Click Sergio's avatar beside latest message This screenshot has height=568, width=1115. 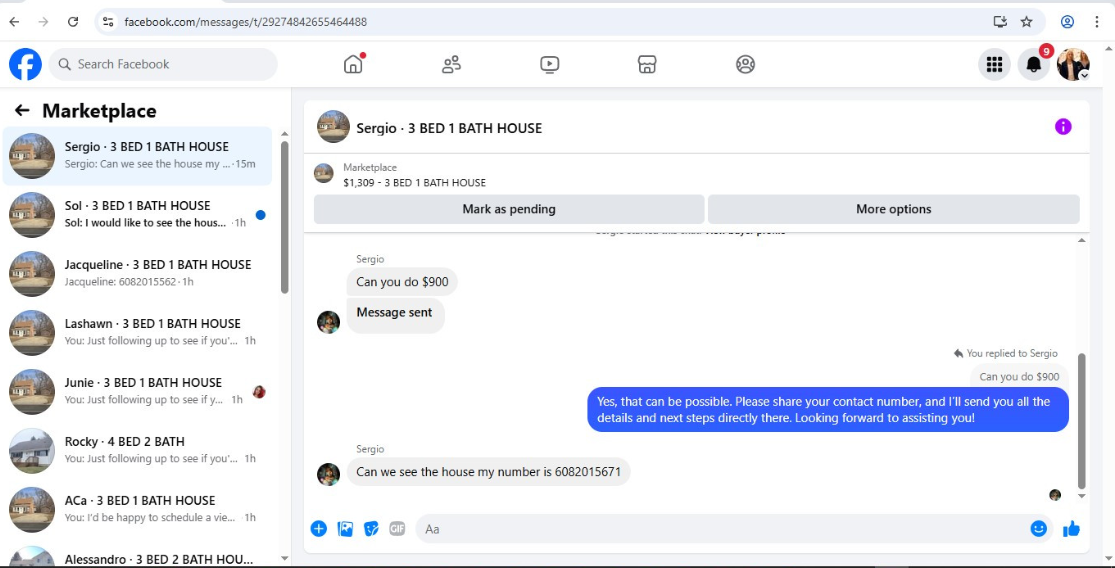coord(329,474)
